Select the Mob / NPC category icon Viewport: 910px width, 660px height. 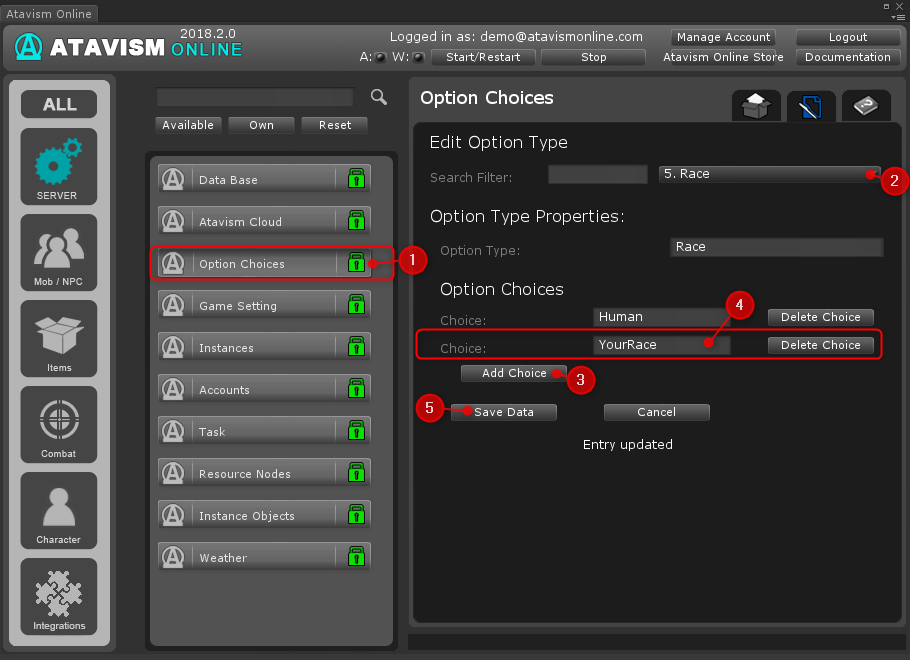click(59, 251)
